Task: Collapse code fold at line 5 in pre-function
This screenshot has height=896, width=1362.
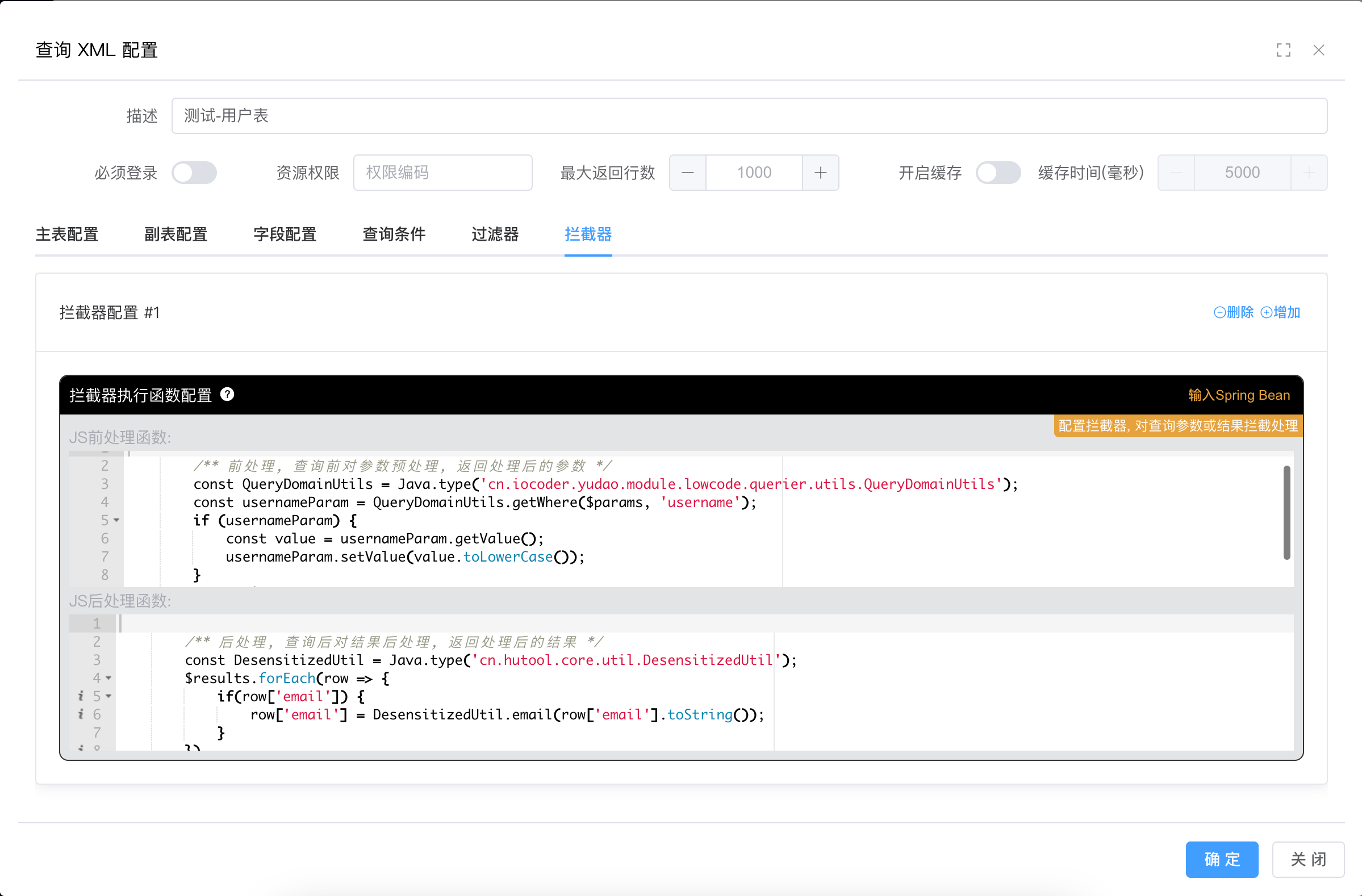Action: click(117, 521)
